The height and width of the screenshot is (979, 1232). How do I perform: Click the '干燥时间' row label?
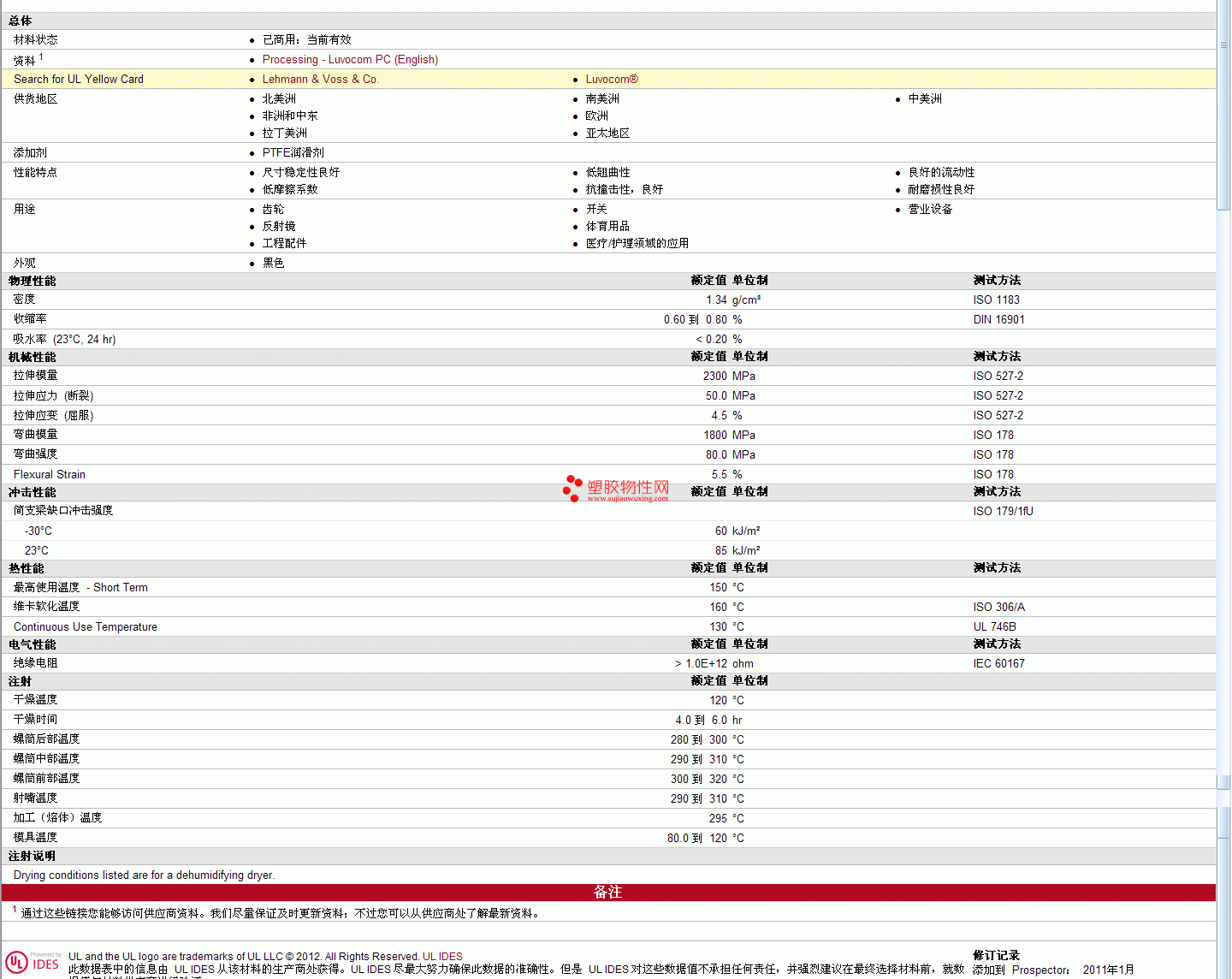point(36,719)
